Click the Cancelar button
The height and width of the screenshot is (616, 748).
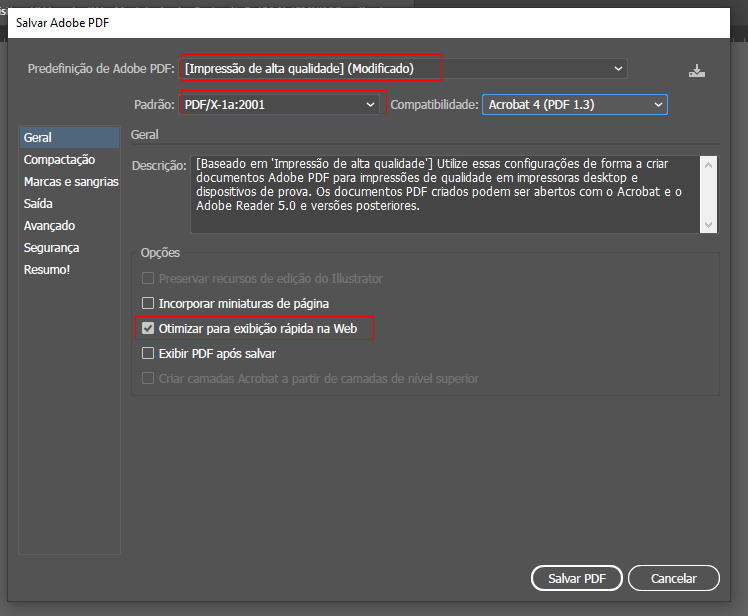(x=674, y=578)
